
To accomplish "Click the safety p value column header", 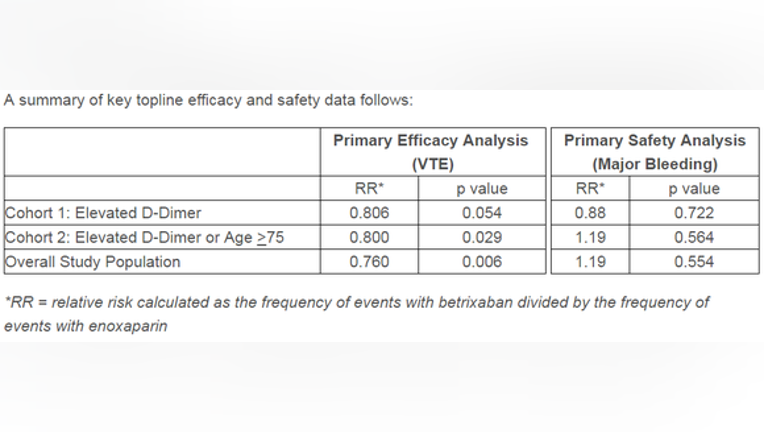I will pyautogui.click(x=694, y=188).
